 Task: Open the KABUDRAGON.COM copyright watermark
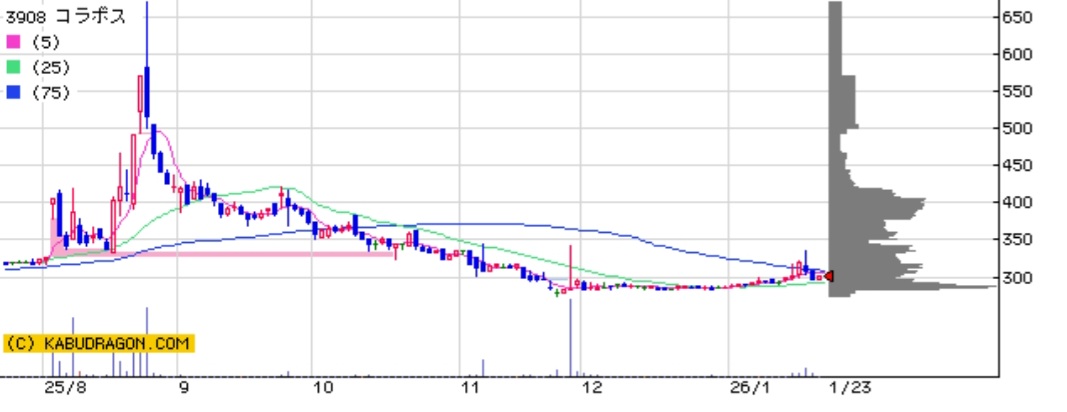(x=98, y=343)
